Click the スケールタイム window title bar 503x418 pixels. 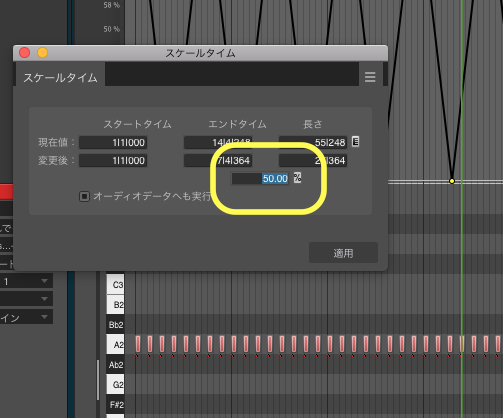[200, 53]
